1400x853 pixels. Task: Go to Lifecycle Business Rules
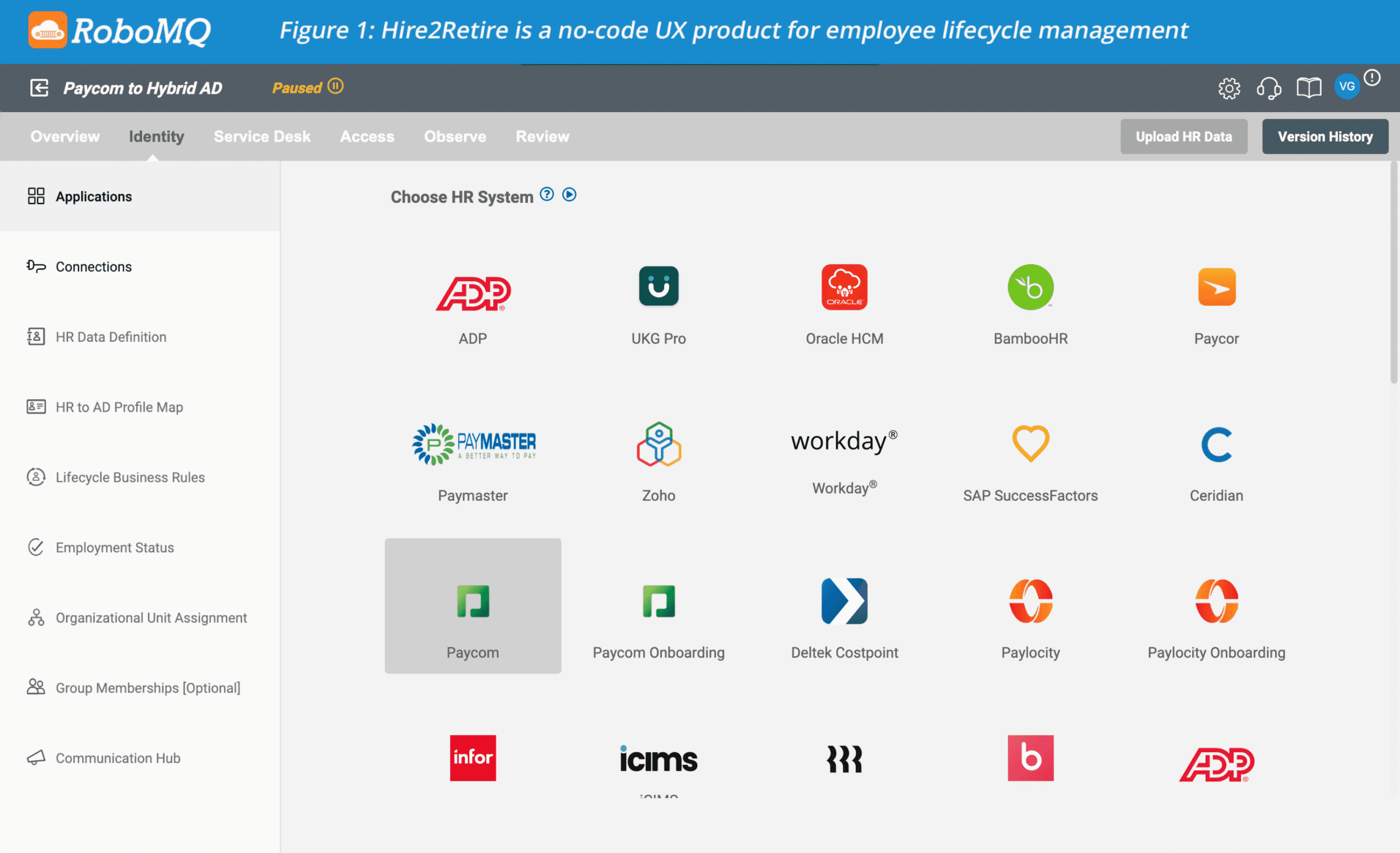130,477
